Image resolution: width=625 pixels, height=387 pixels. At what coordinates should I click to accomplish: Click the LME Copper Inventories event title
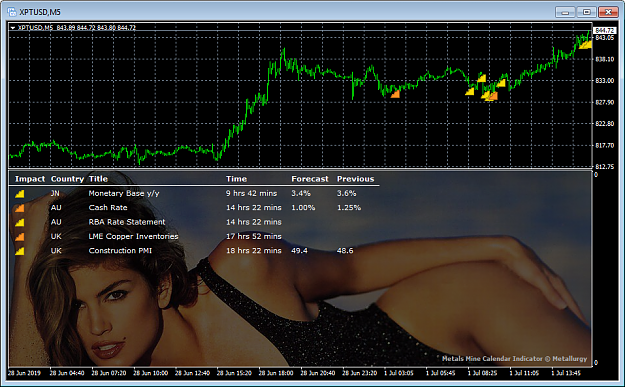134,236
